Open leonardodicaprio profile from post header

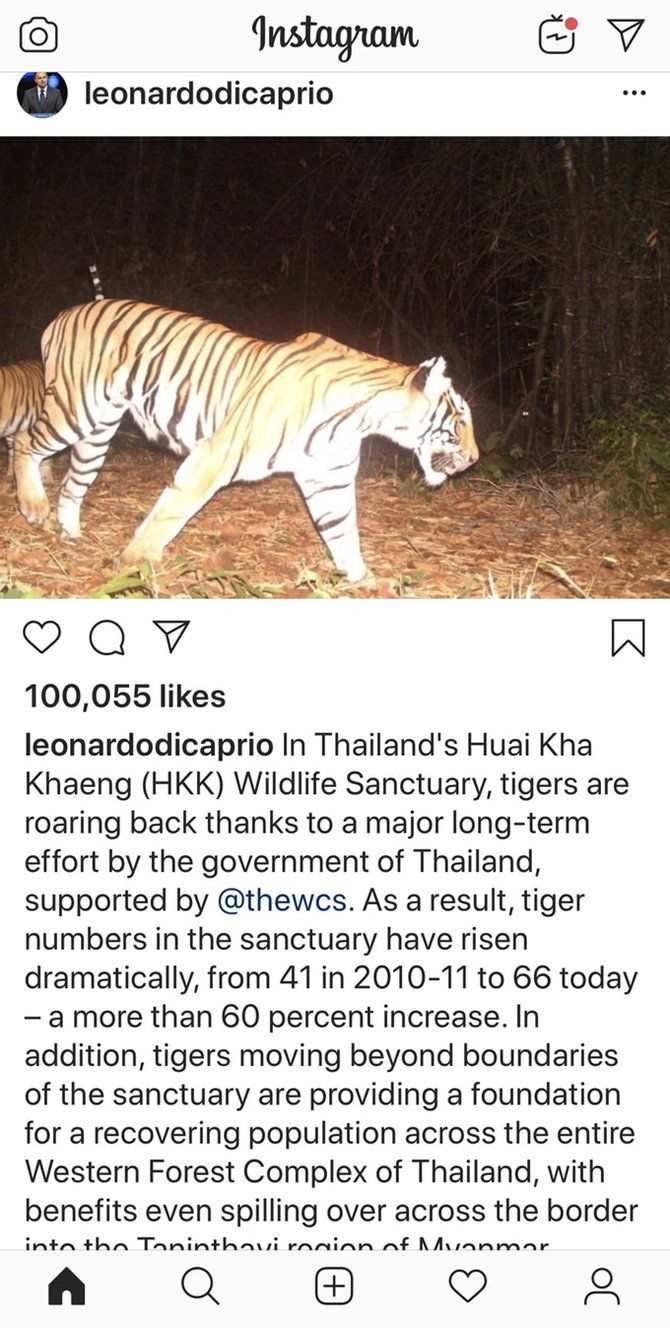209,94
